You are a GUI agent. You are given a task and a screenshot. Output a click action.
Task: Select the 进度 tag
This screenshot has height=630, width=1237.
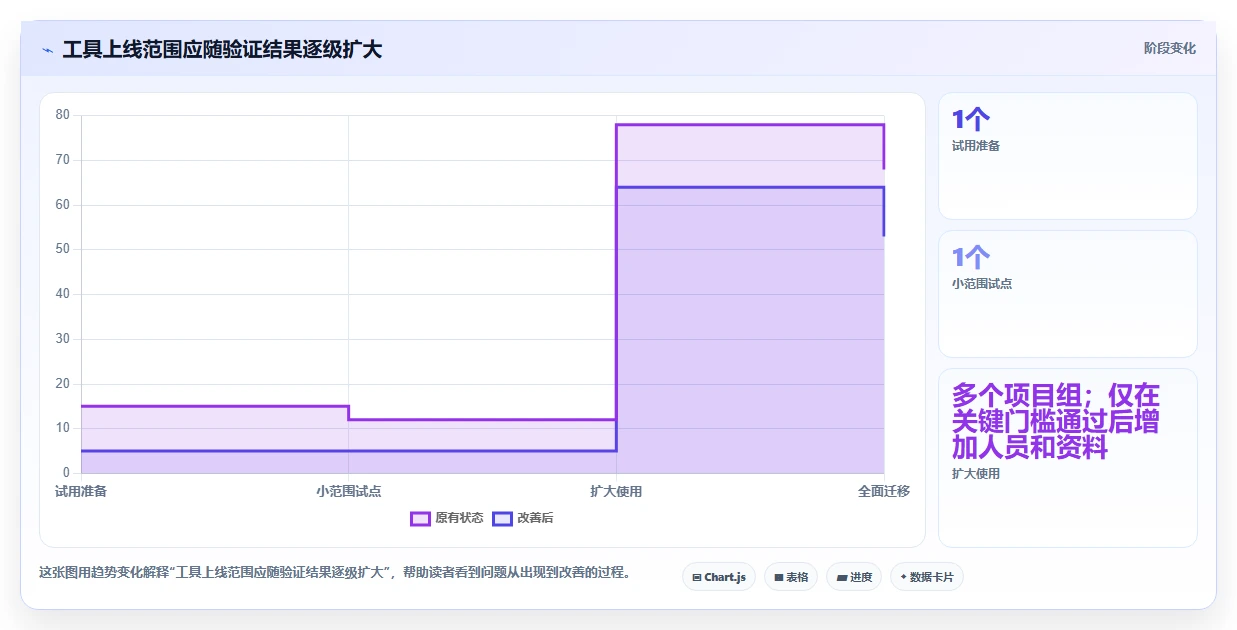854,577
